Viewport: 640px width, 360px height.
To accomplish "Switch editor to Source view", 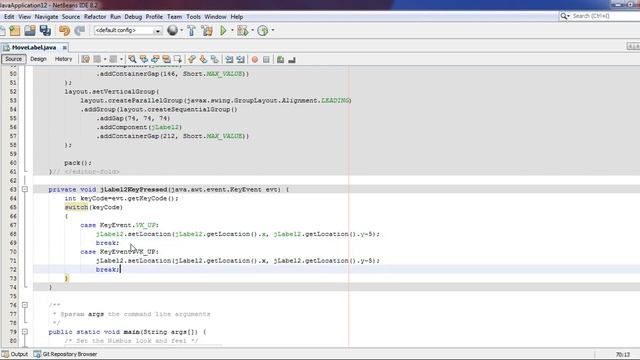I will (13, 59).
